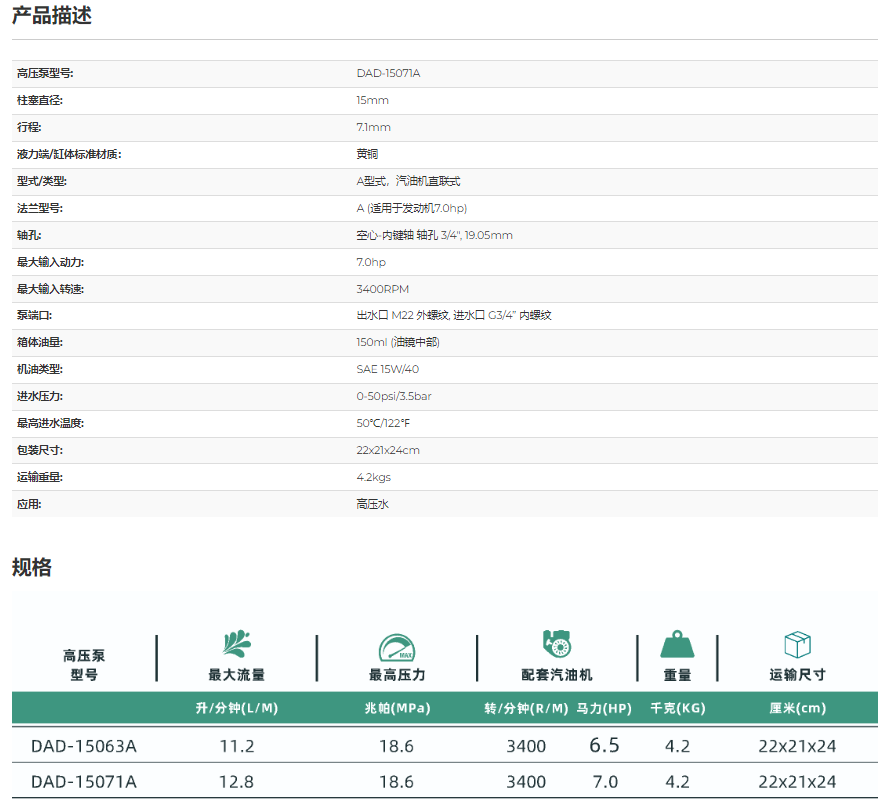
Task: Click the gasoline engine icon above 配套汽油机
Action: coord(556,643)
